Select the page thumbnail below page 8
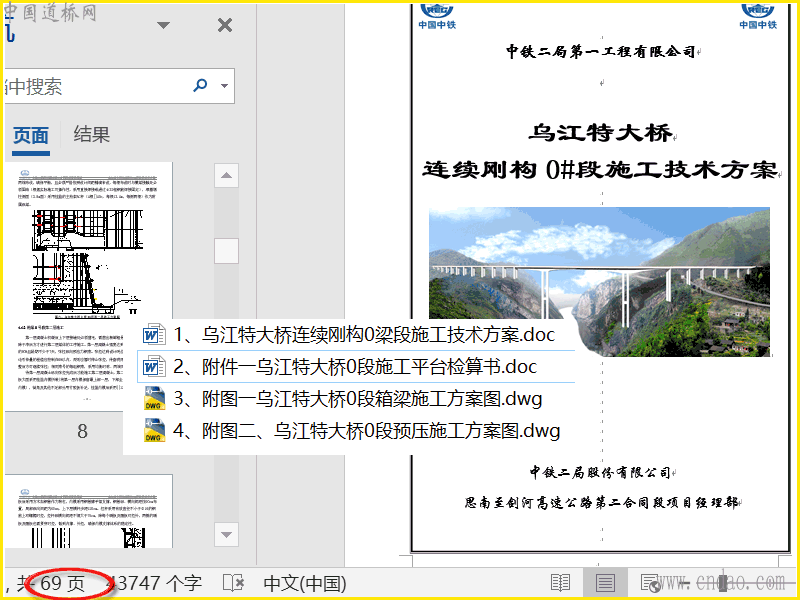 pos(89,511)
